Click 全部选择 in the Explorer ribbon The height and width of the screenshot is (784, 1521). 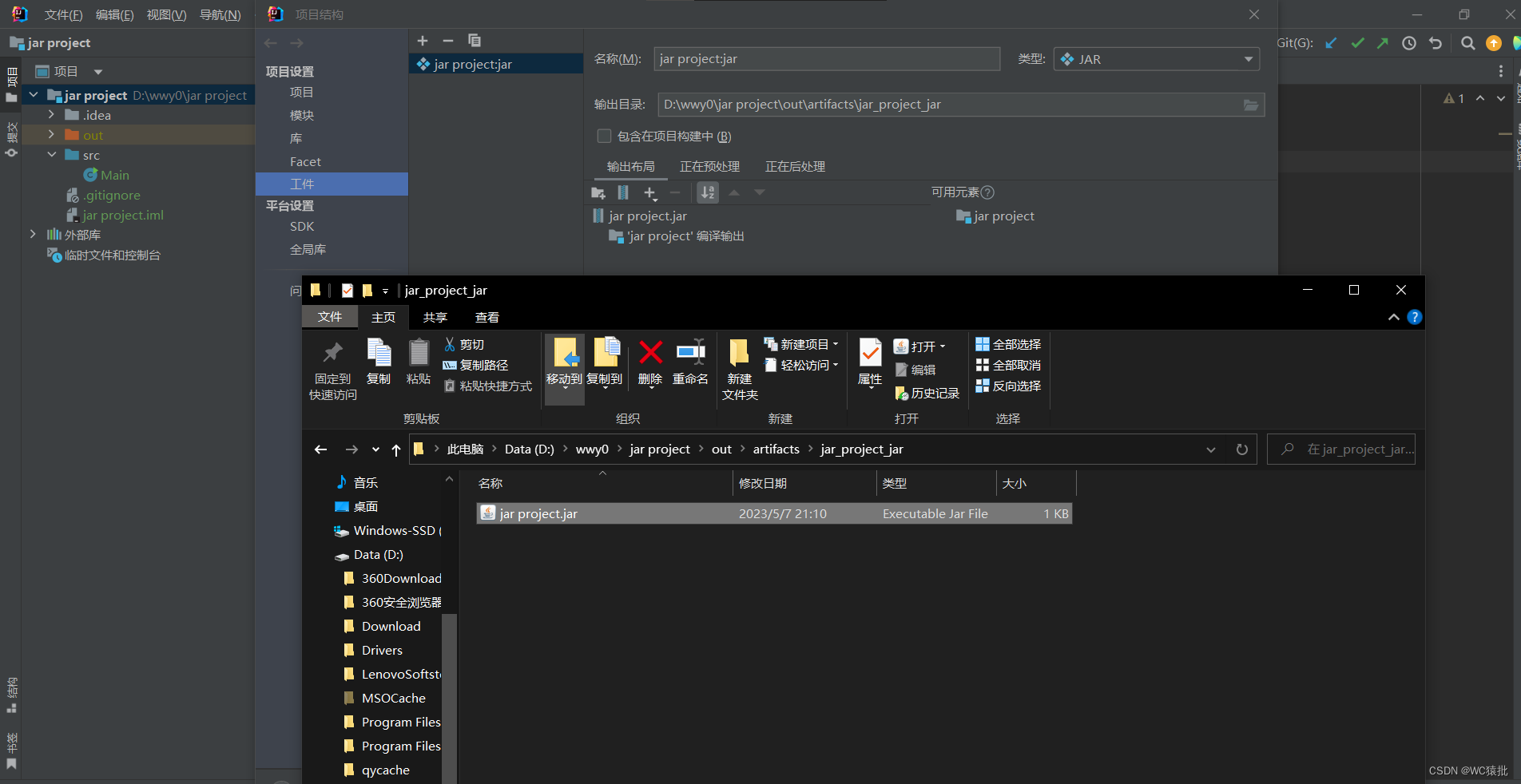(1008, 344)
